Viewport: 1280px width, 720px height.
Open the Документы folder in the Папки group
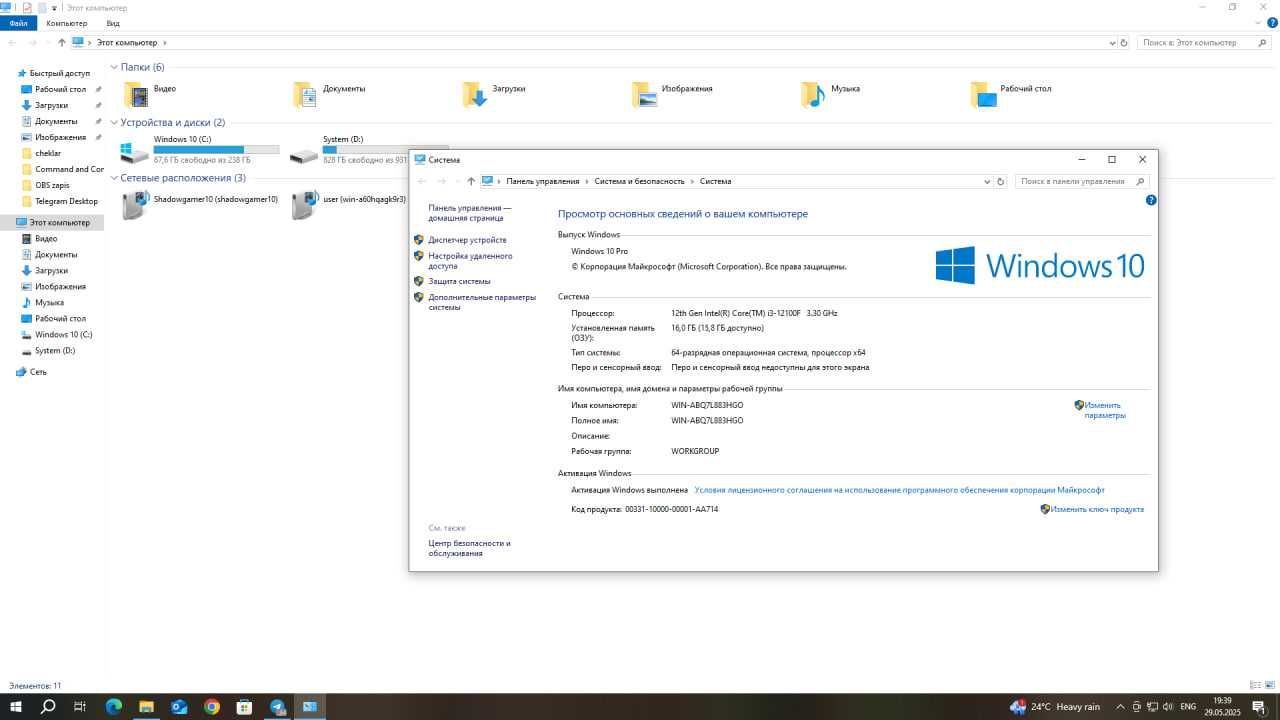[x=329, y=93]
